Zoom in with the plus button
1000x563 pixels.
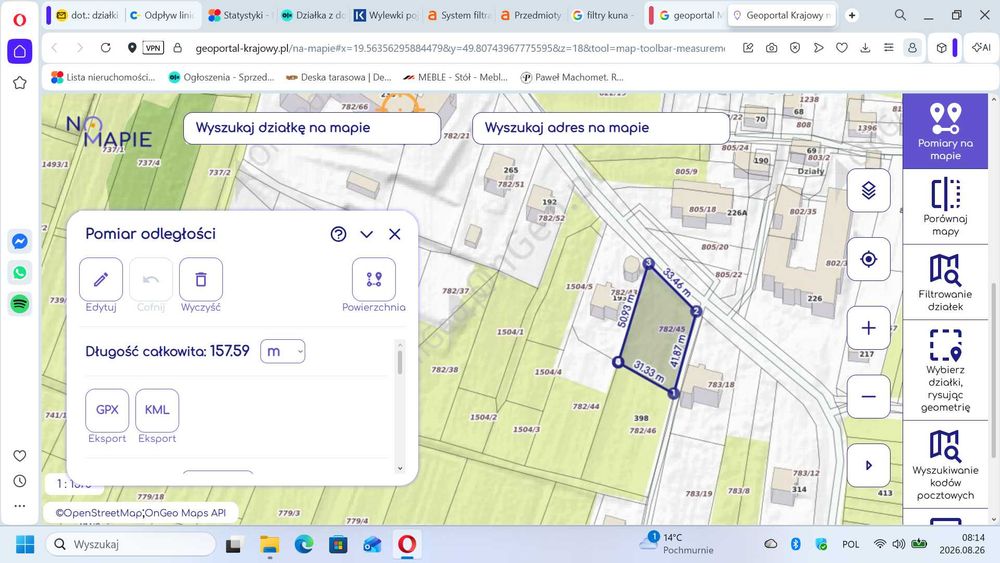tap(869, 328)
